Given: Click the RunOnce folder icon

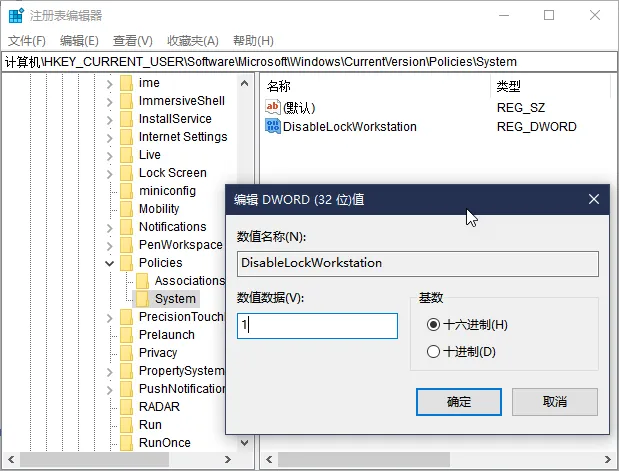Looking at the screenshot, I should coord(126,443).
